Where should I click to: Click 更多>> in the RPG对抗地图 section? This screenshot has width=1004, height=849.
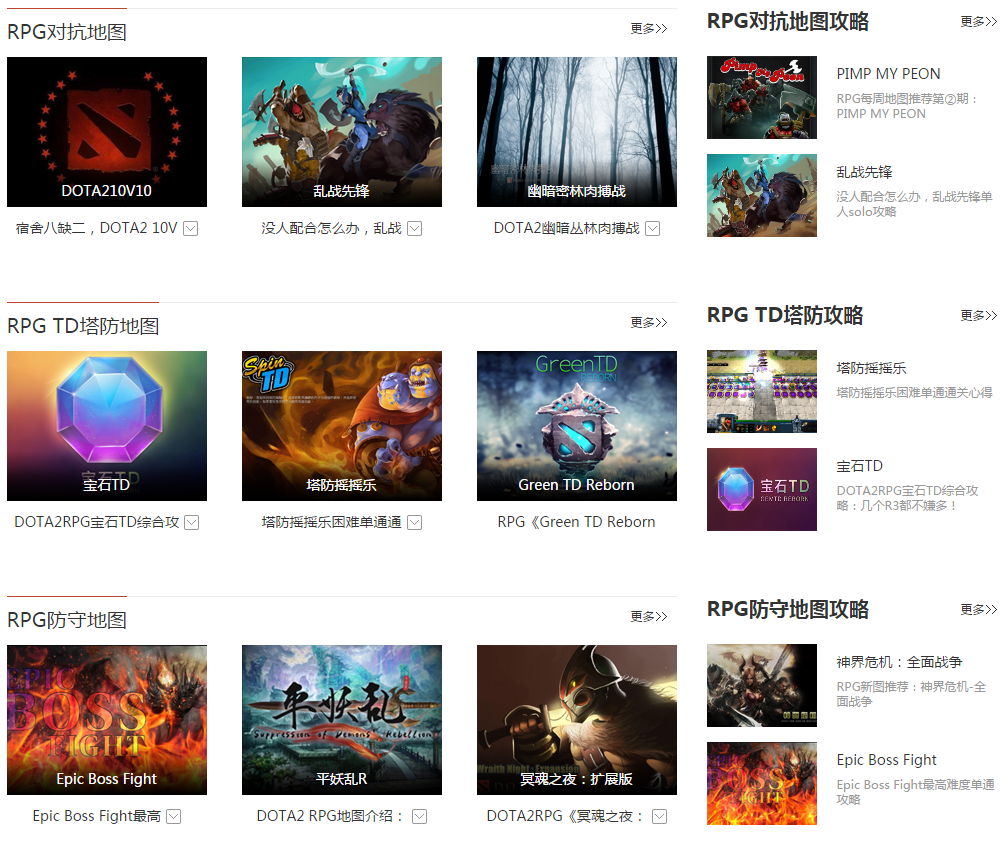click(649, 29)
